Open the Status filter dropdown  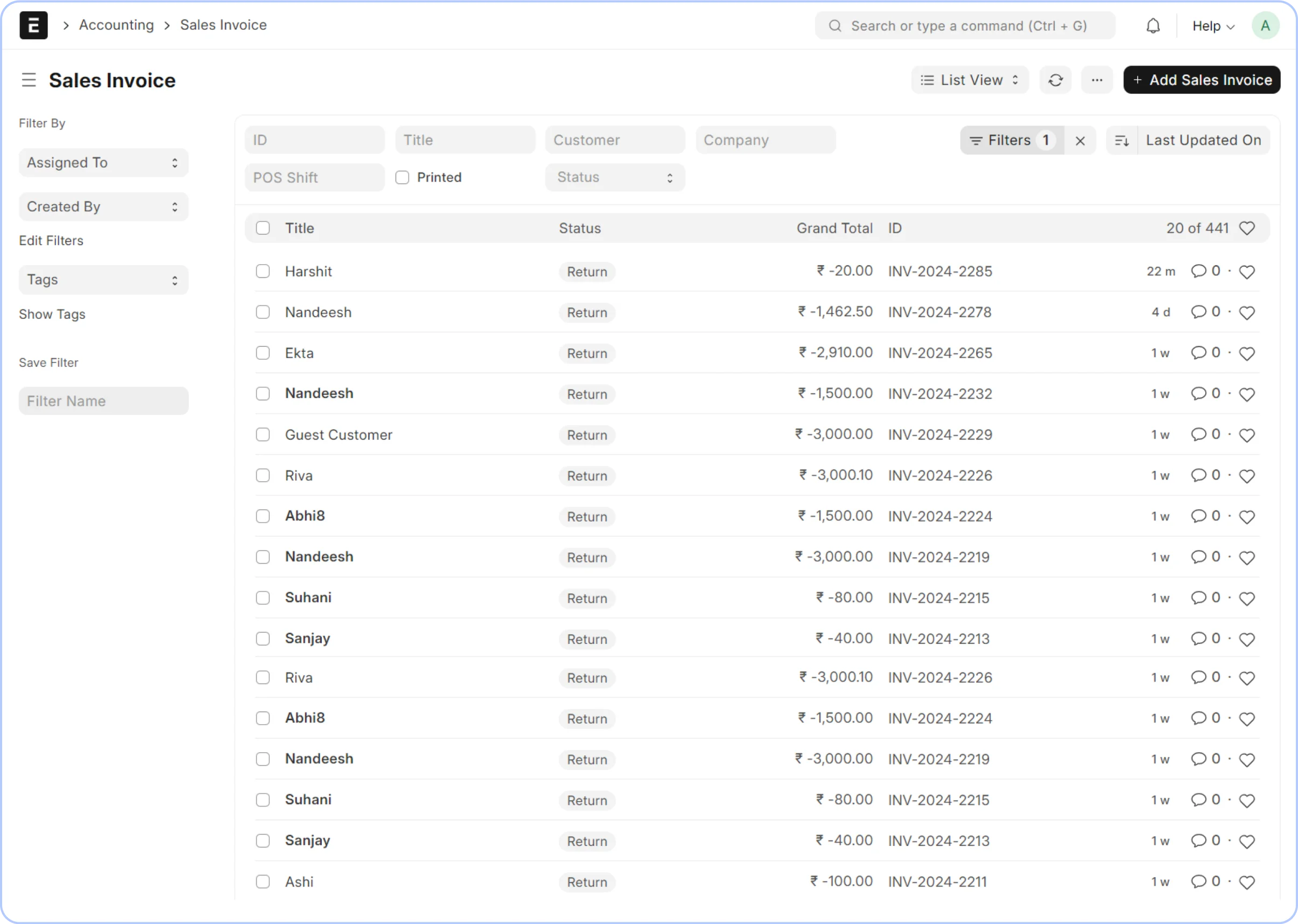pos(615,177)
